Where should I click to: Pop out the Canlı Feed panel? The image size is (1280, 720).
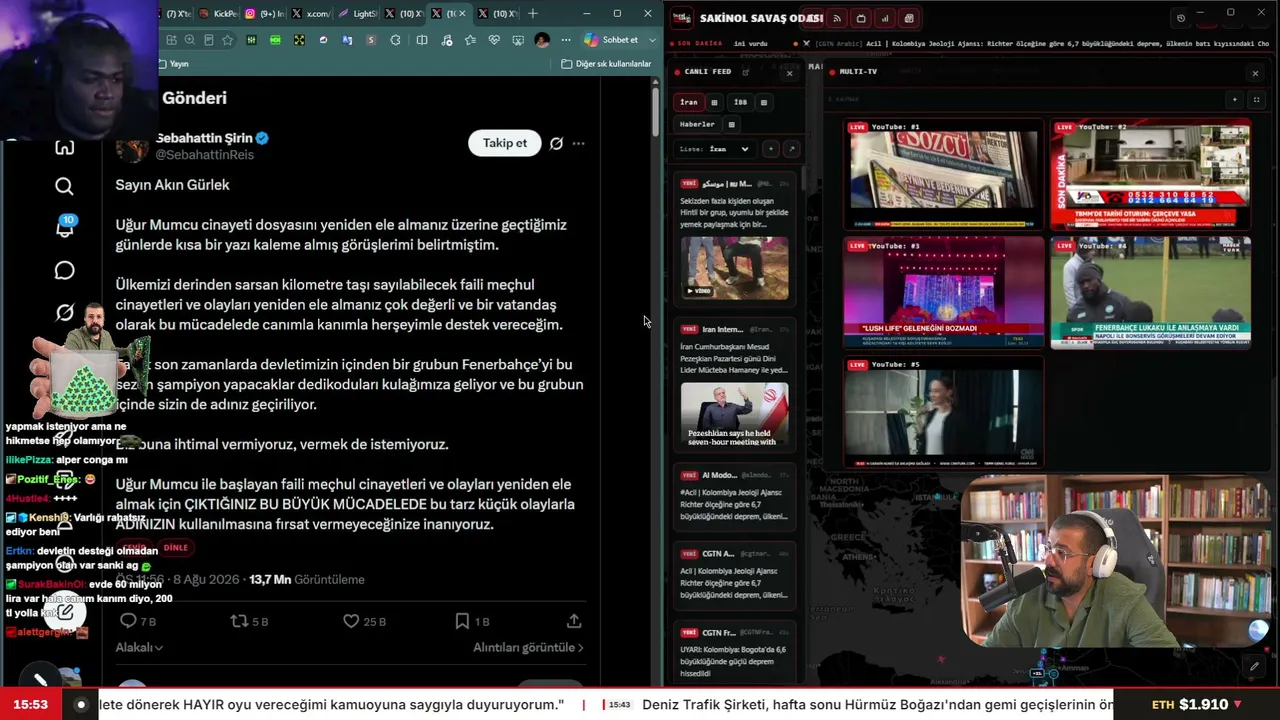click(746, 72)
